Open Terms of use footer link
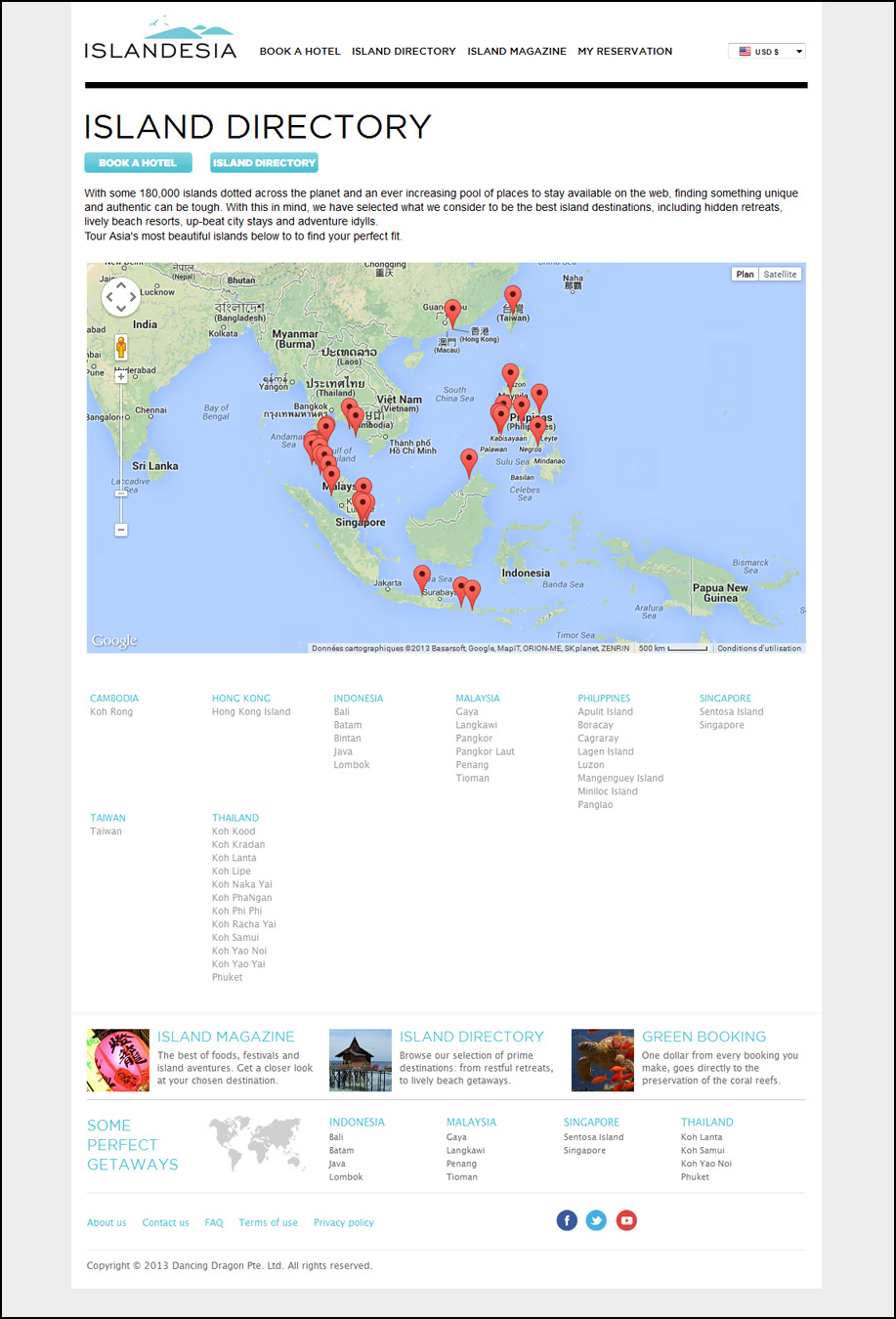Screen dimensions: 896x1319 (x=268, y=1223)
